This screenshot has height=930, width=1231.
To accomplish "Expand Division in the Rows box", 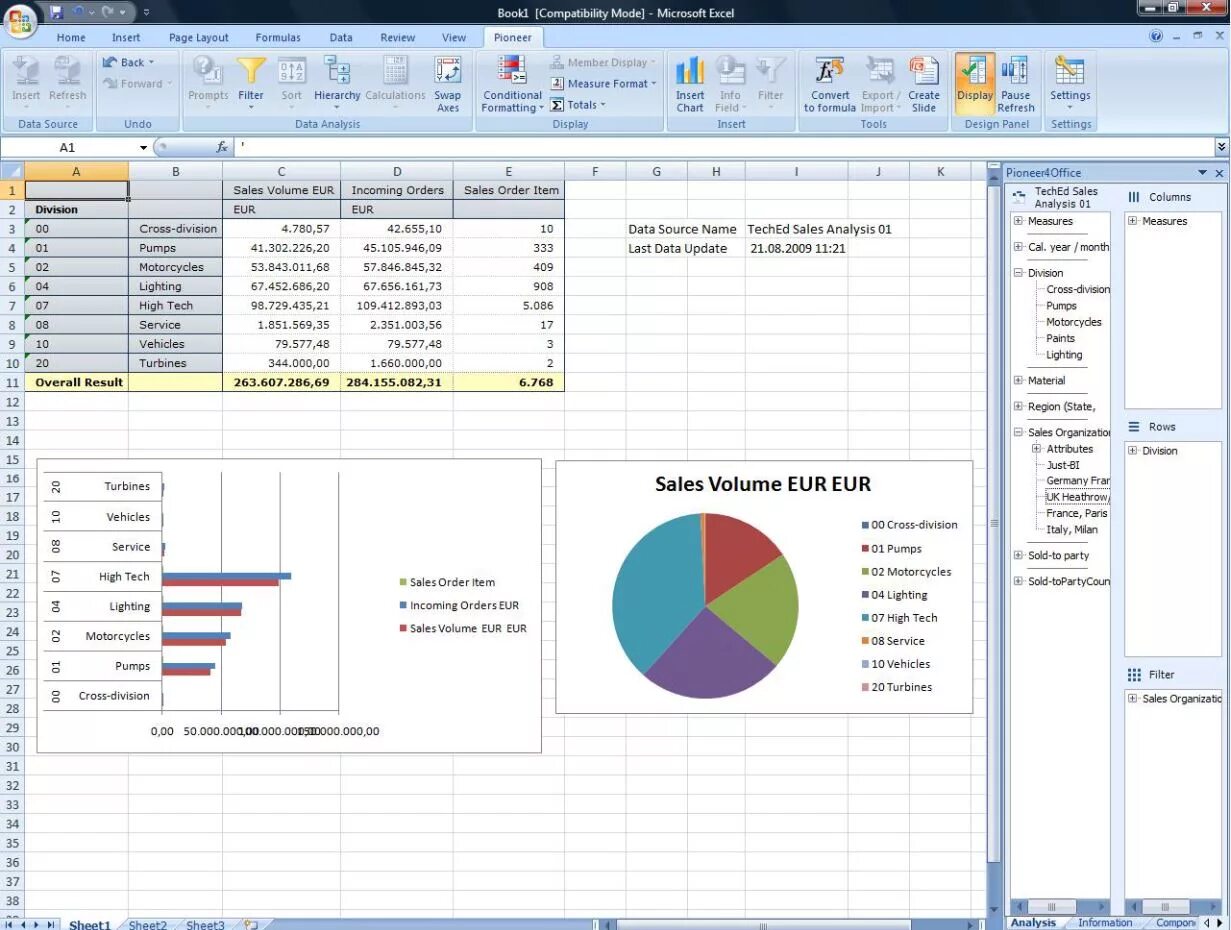I will [1133, 451].
